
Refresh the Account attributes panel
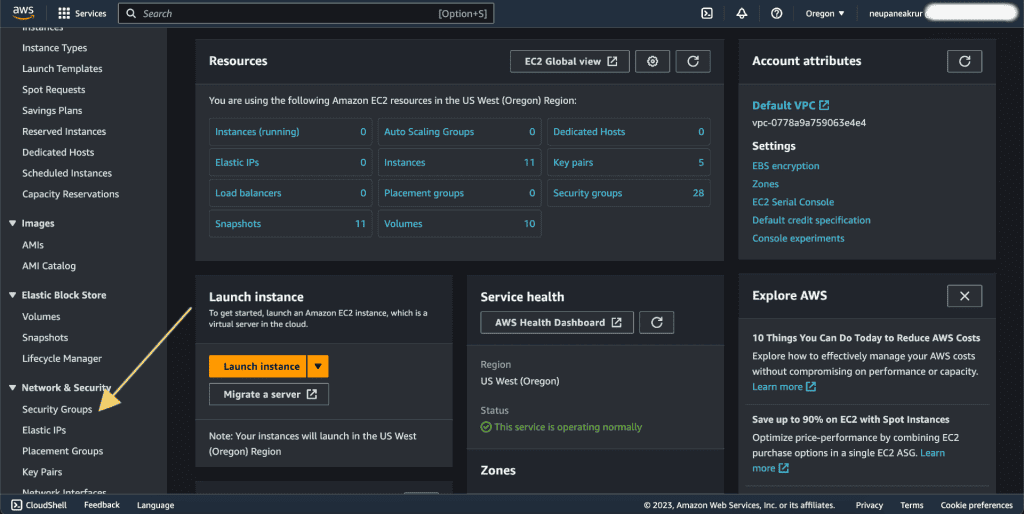(x=965, y=61)
